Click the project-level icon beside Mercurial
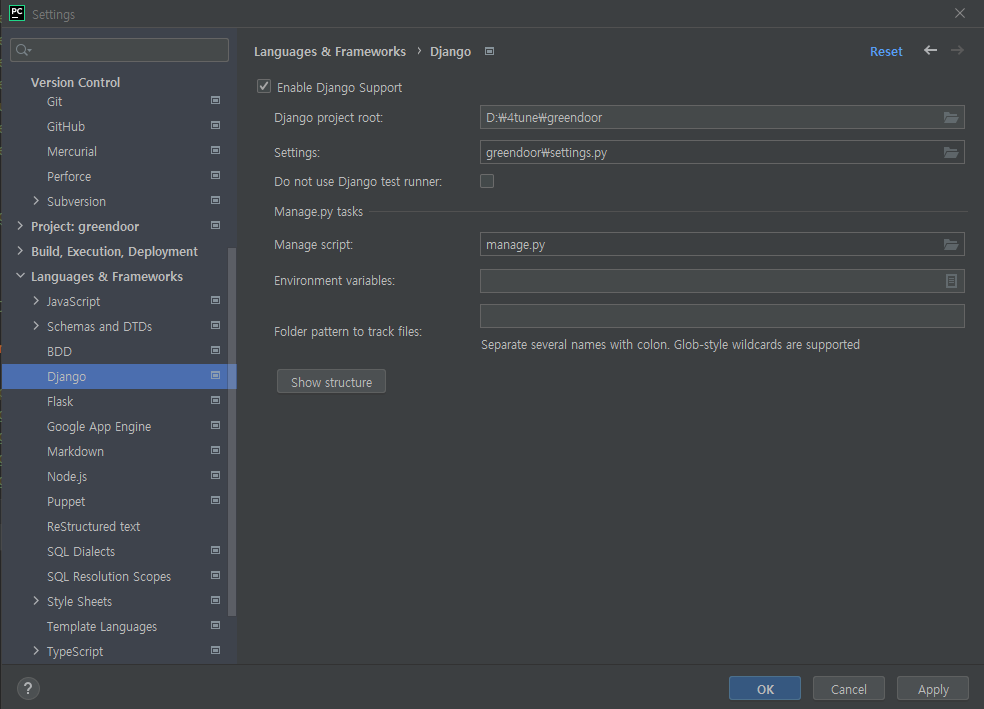This screenshot has width=984, height=709. pos(215,151)
